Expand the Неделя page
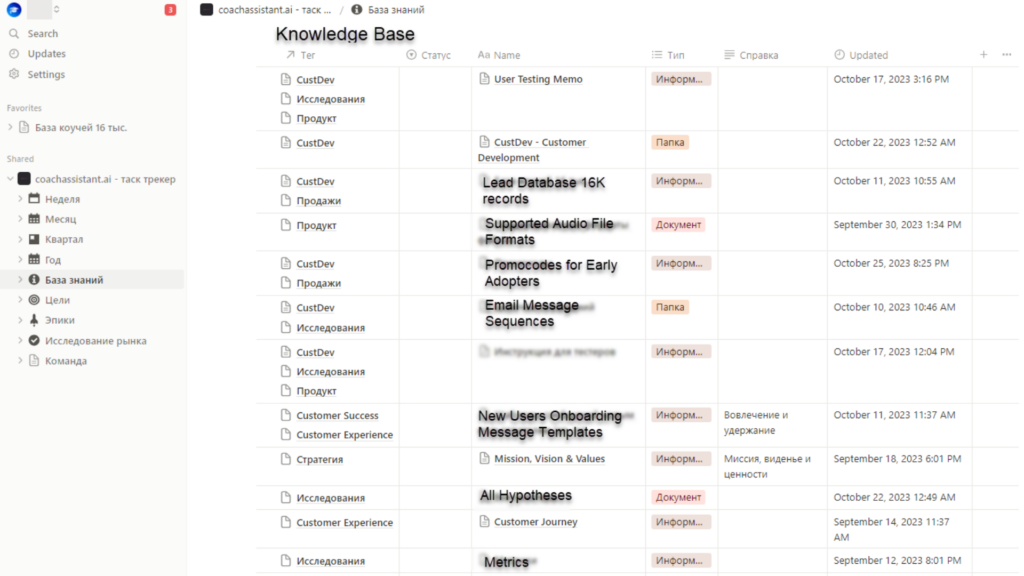Viewport: 1024px width, 576px height. coord(20,199)
